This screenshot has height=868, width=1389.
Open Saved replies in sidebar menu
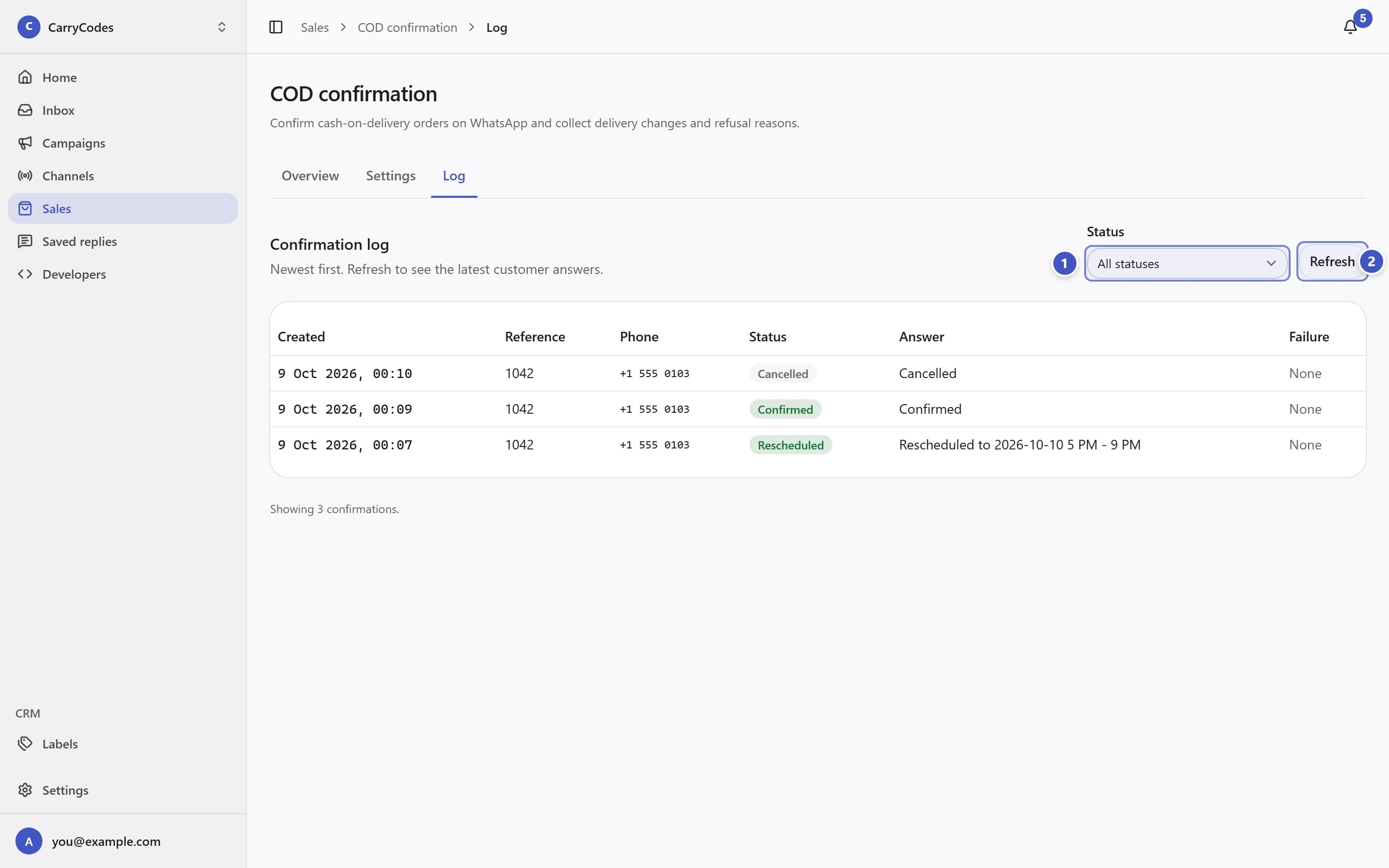[x=123, y=241]
